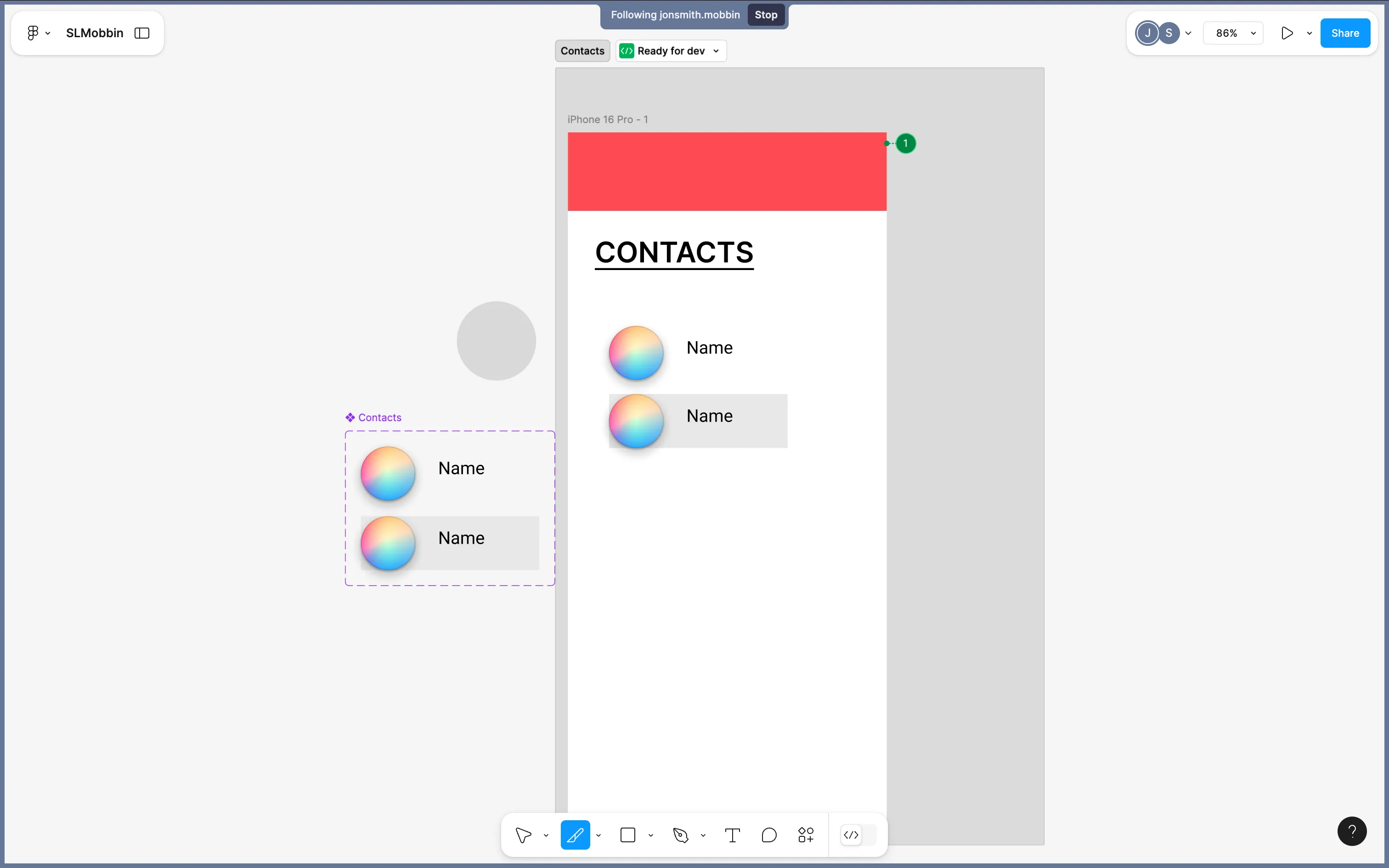Screen dimensions: 1389x868
Task: Open the Figma main menu logo
Action: point(33,33)
